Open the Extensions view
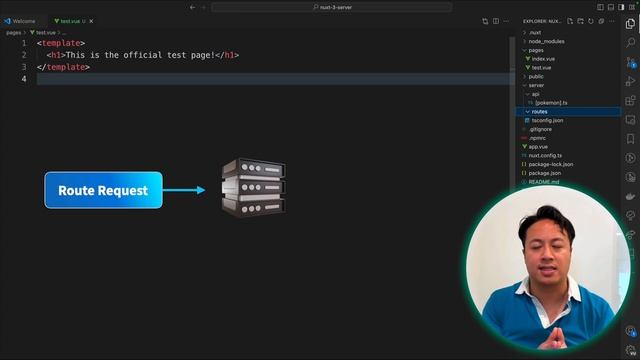The height and width of the screenshot is (360, 640). click(x=630, y=100)
